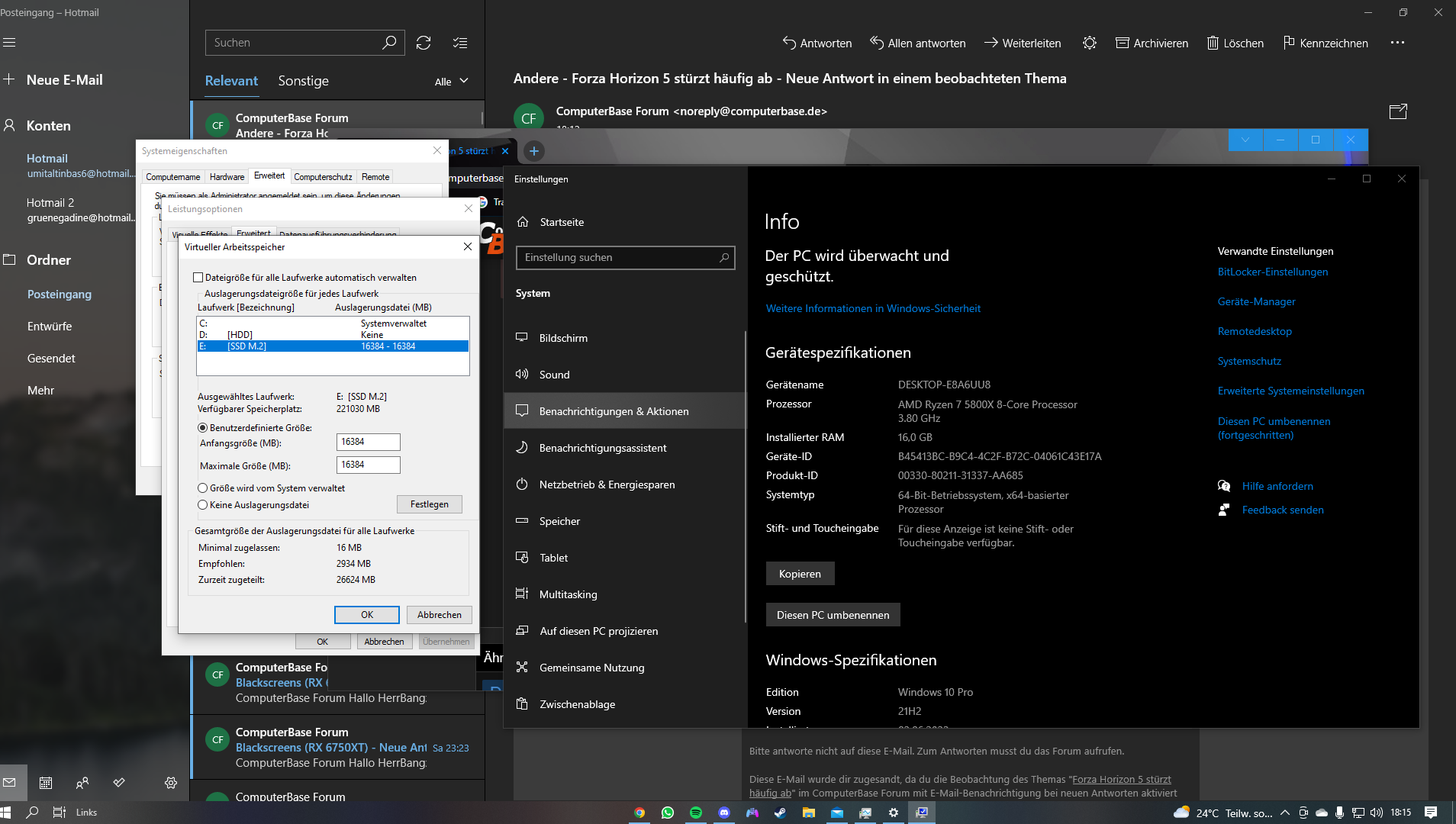
Task: Select drive D: [HDD] in drive list
Action: [x=333, y=335]
